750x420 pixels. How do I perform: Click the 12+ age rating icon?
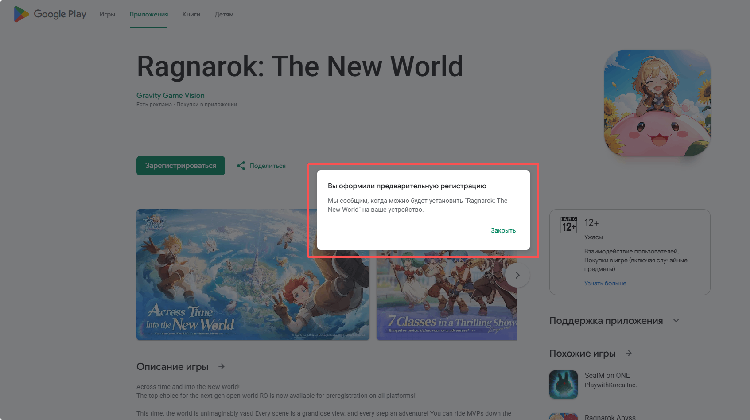569,224
